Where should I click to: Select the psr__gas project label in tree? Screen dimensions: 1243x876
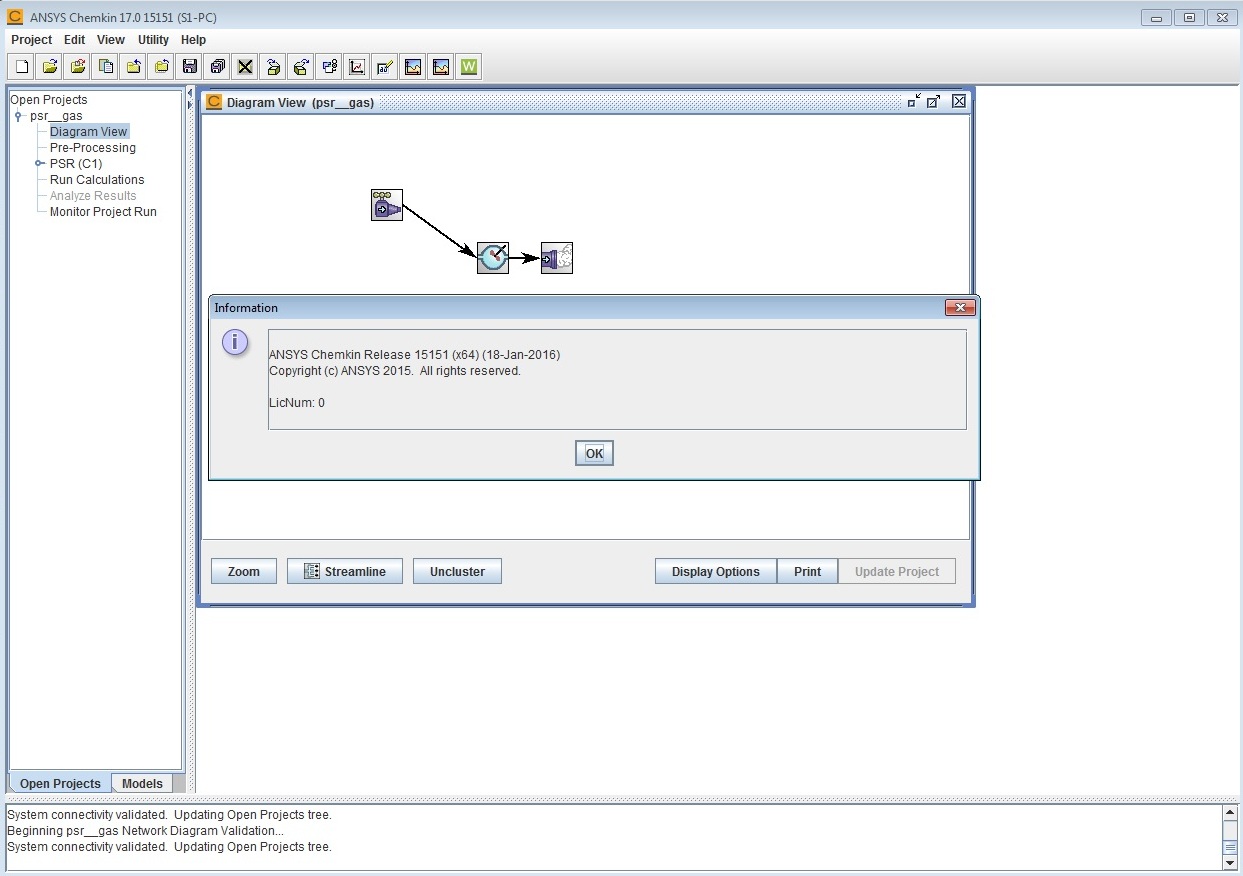(x=56, y=116)
